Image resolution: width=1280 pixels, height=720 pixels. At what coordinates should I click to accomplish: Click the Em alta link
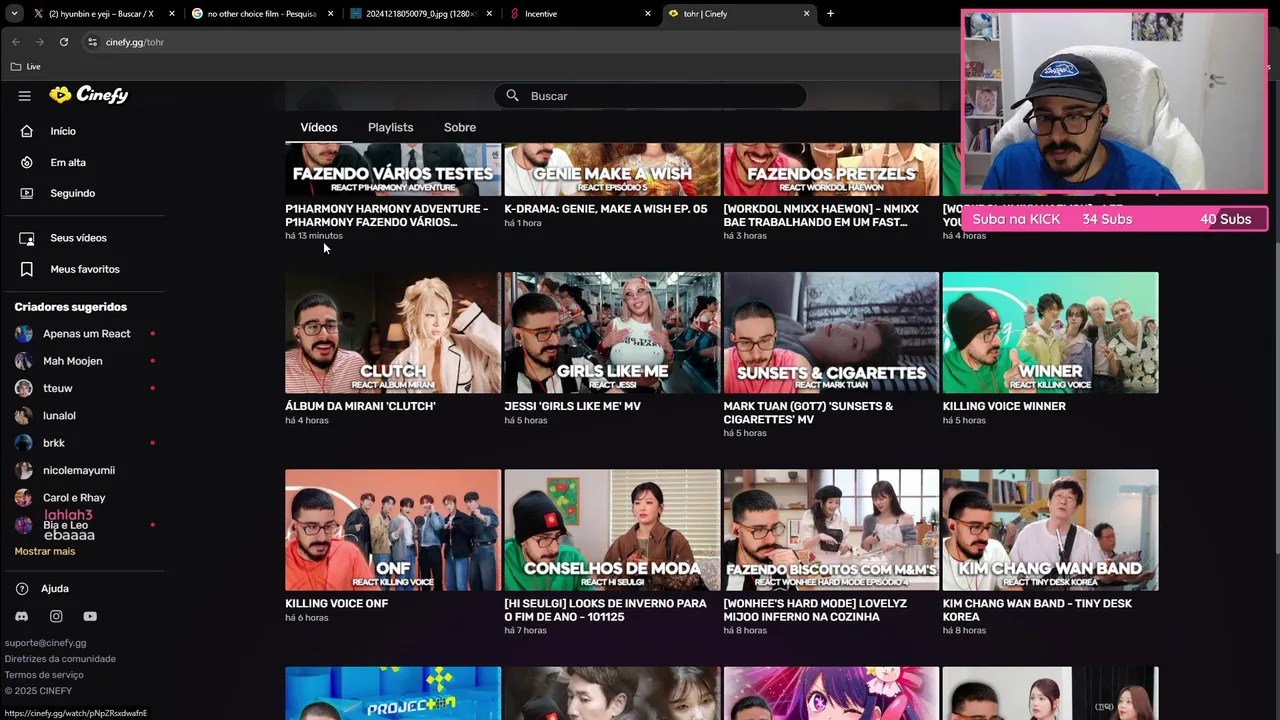coord(68,162)
